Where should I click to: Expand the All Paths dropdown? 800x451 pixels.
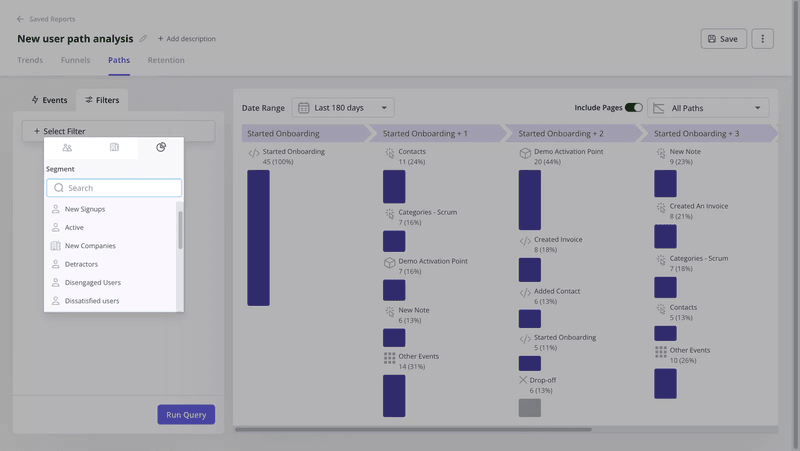pyautogui.click(x=708, y=108)
